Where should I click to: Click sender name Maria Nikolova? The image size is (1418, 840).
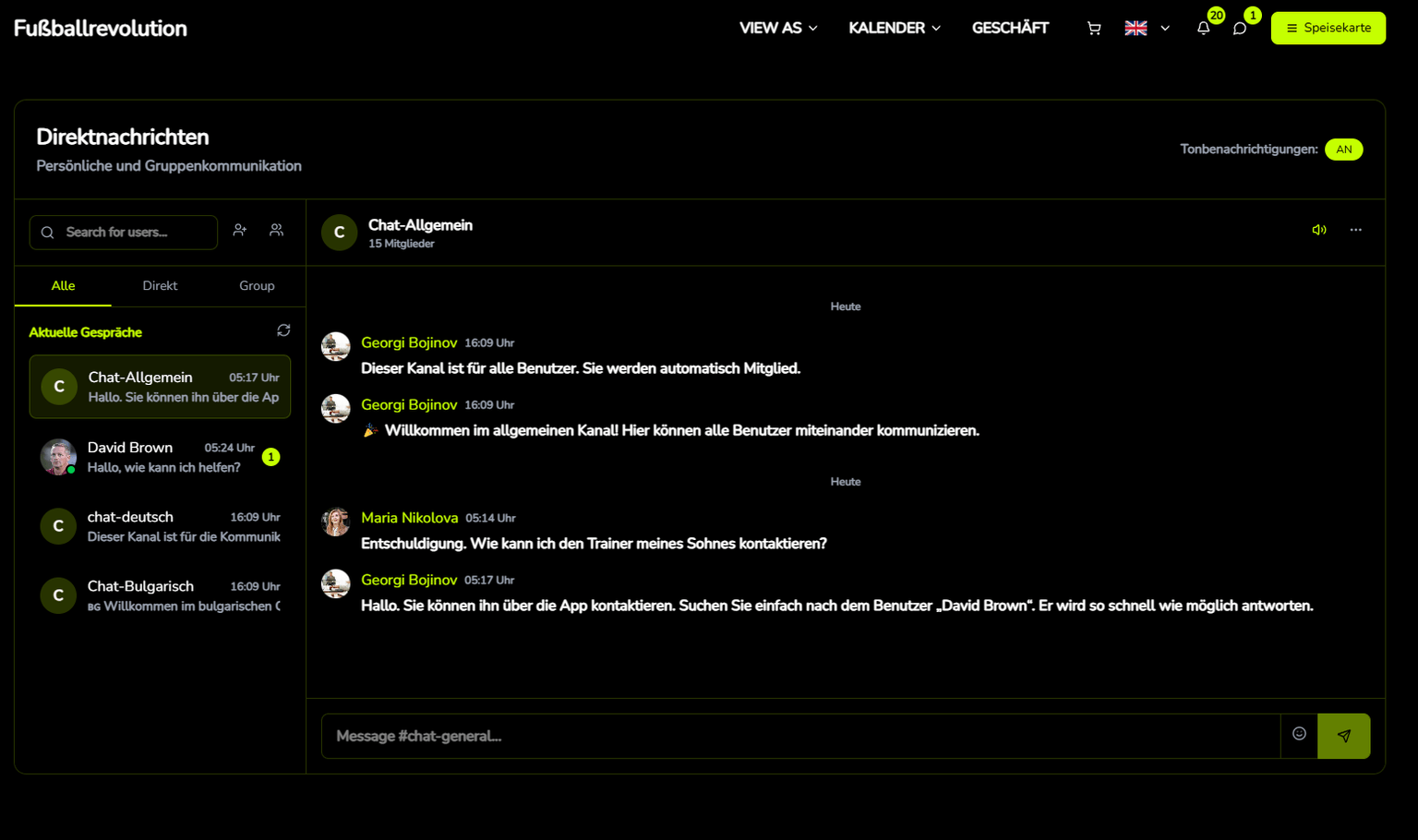pyautogui.click(x=409, y=518)
